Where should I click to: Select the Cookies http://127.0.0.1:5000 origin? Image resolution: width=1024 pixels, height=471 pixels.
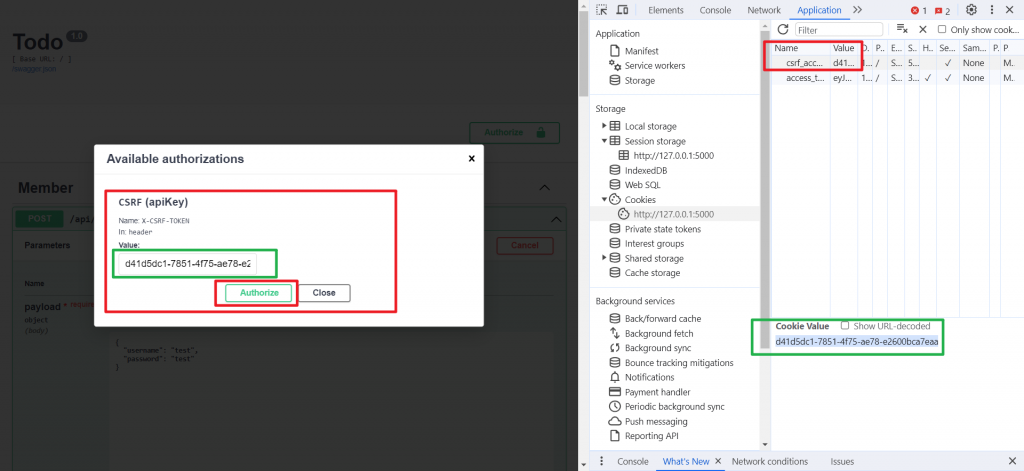pyautogui.click(x=673, y=214)
